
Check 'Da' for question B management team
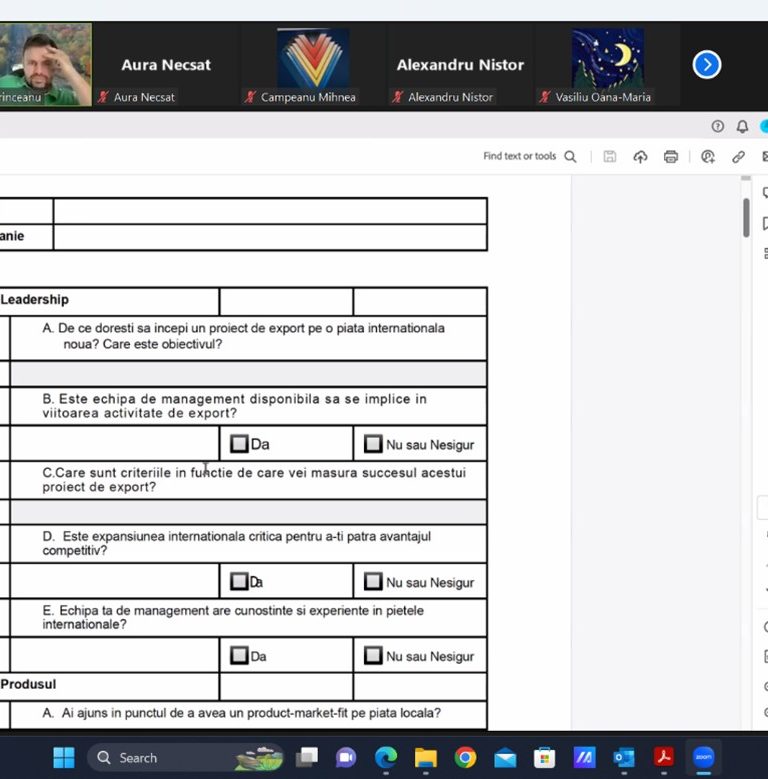pos(239,444)
